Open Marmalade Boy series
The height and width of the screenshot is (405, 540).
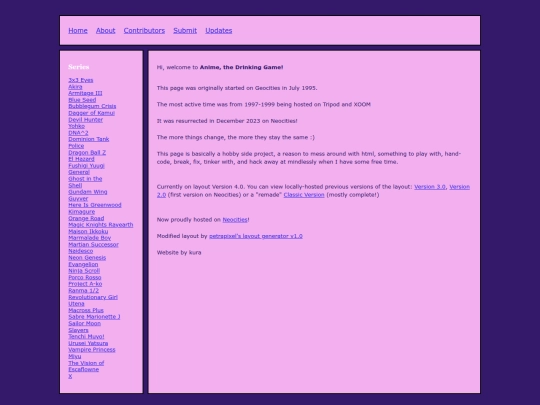[x=90, y=238]
